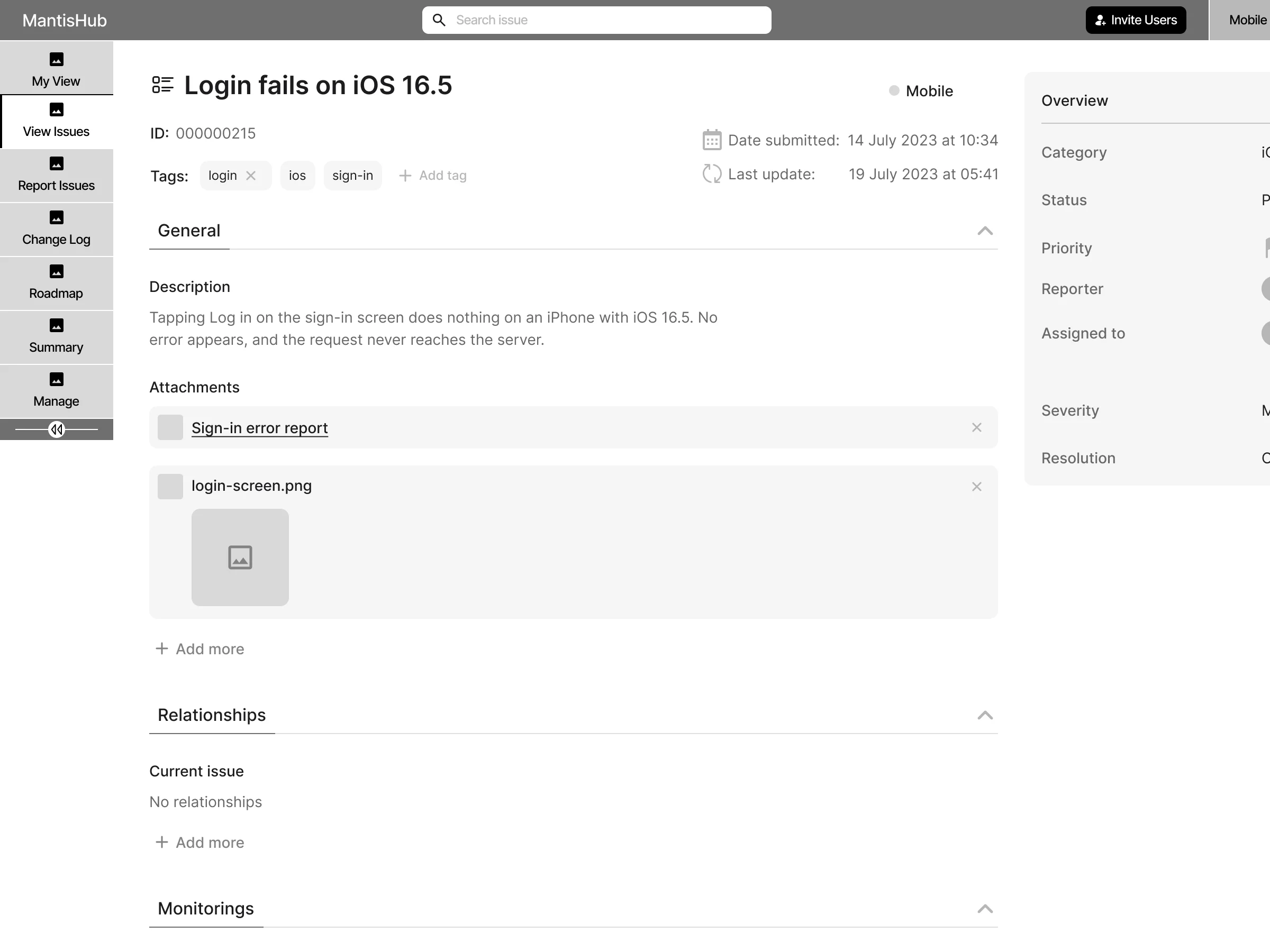Click the MantisHub logo
Screen dimensions: 1270x952
coord(65,20)
